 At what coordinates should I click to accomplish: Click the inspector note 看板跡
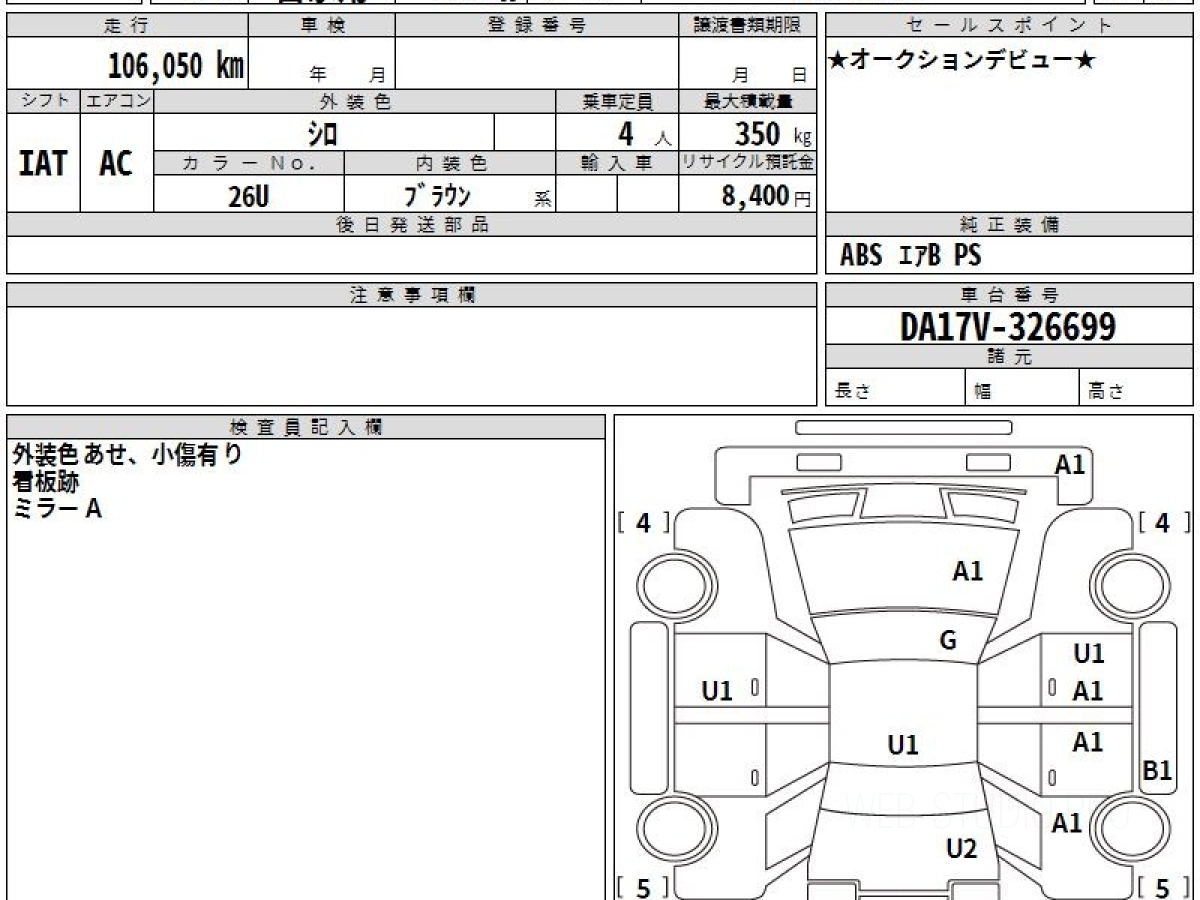tap(46, 482)
